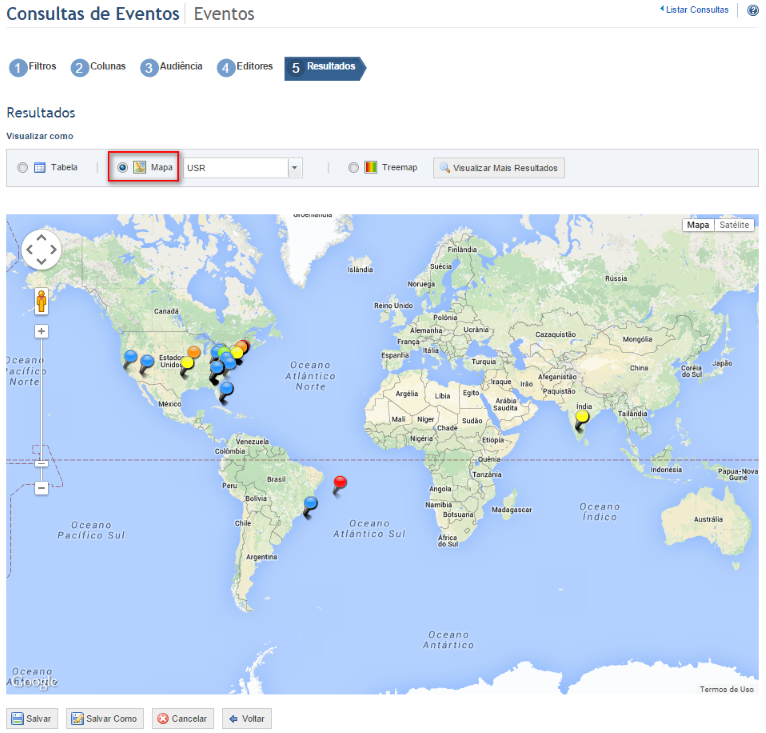Screen dimensions: 766x733
Task: Click the orange pin near the Great Lakes
Action: pos(194,352)
